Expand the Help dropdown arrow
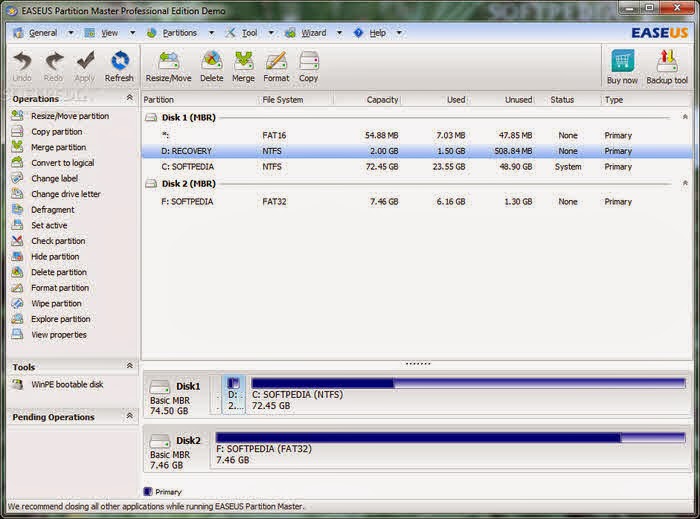This screenshot has width=700, height=519. 399,33
